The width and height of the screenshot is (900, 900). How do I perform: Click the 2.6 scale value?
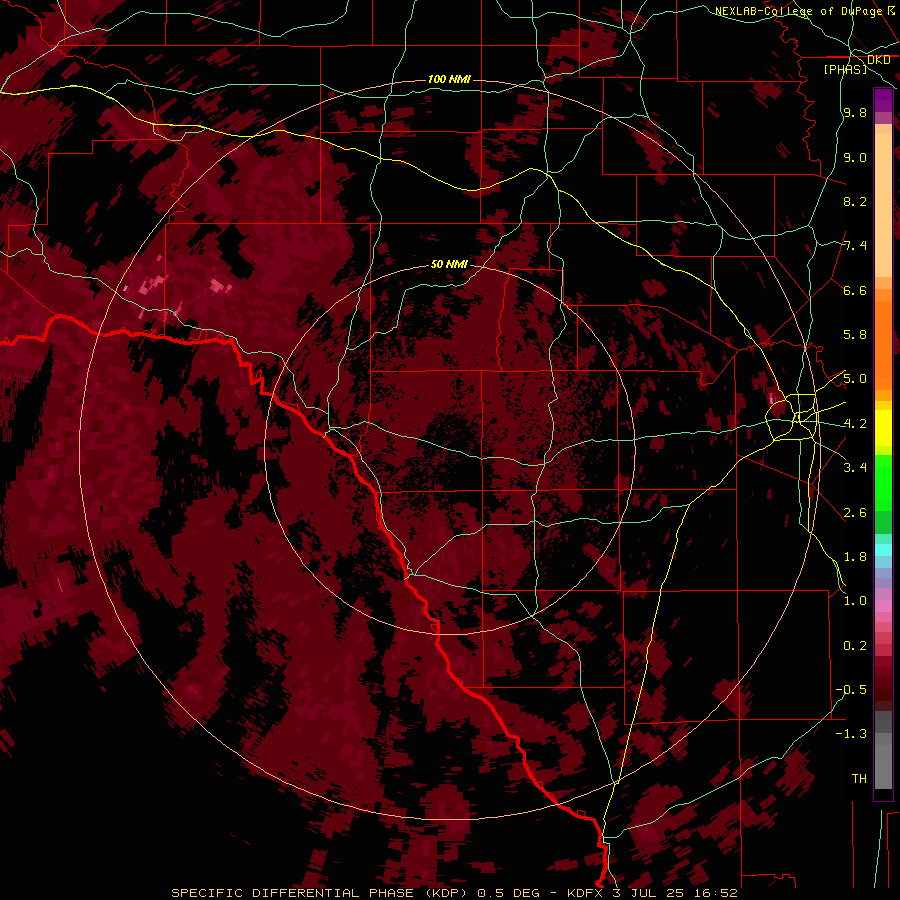(x=855, y=513)
